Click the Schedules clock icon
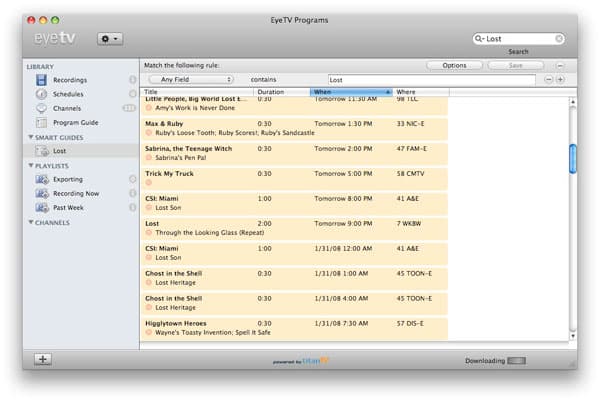The image size is (600, 401). pyautogui.click(x=41, y=94)
